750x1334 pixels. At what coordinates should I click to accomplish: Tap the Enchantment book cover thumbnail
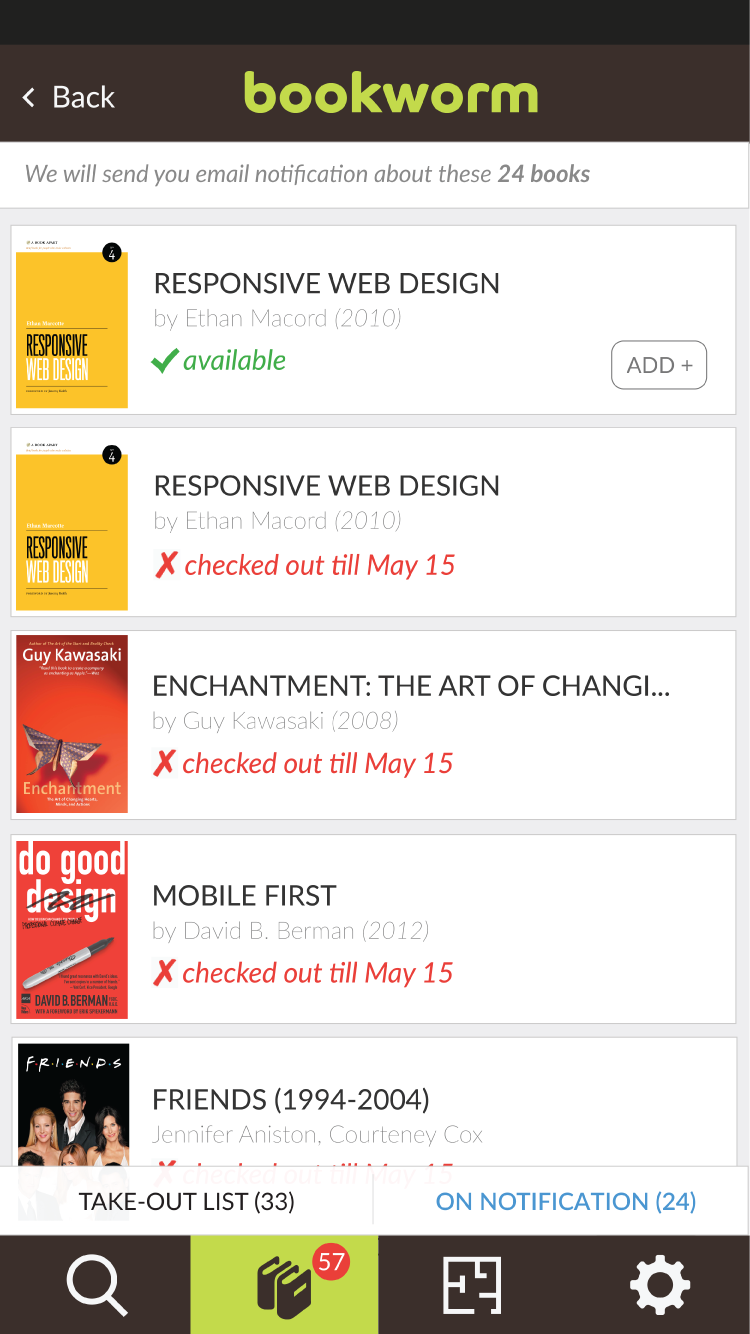coord(72,724)
